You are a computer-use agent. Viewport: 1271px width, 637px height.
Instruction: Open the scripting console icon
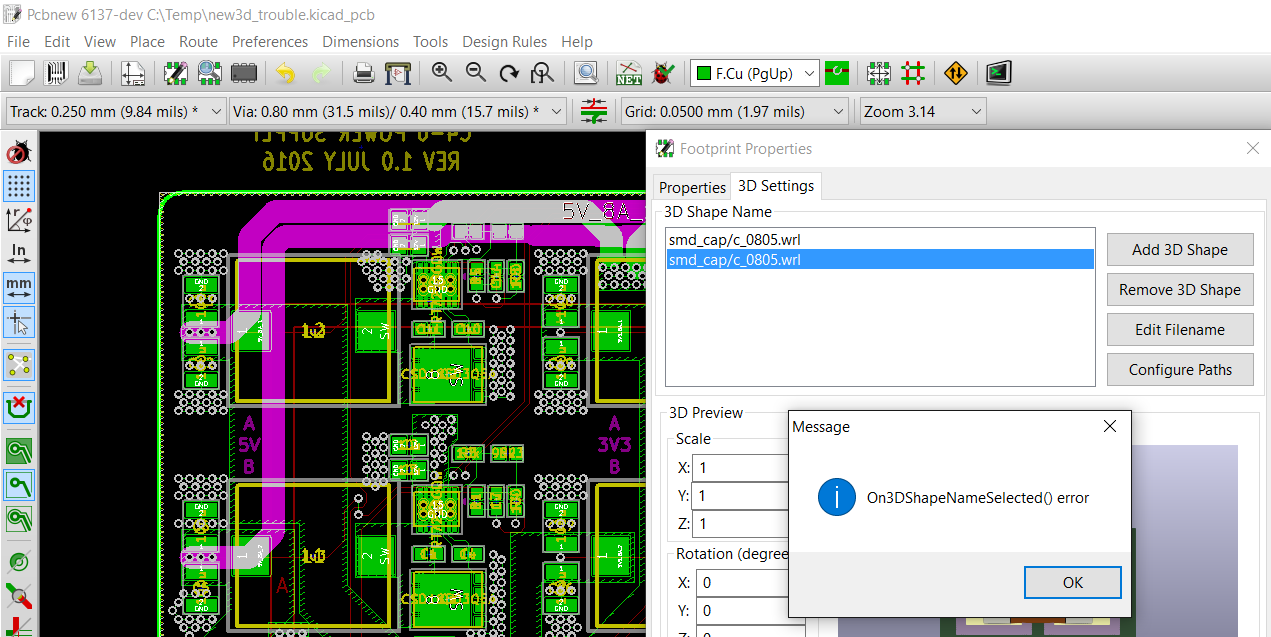pyautogui.click(x=998, y=73)
